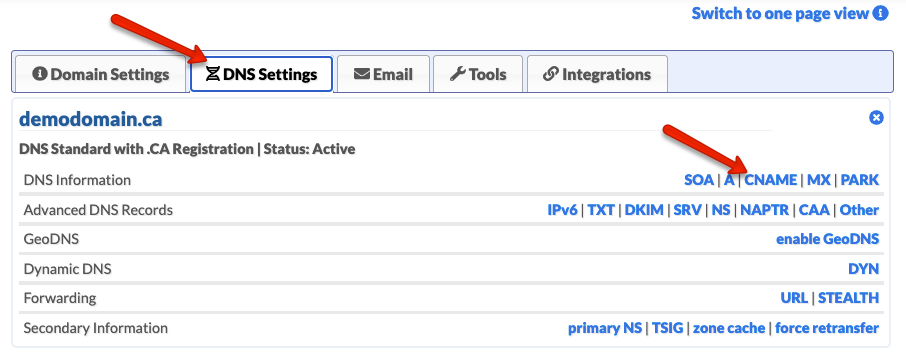The height and width of the screenshot is (364, 906).
Task: Open the MX records link
Action: 819,180
